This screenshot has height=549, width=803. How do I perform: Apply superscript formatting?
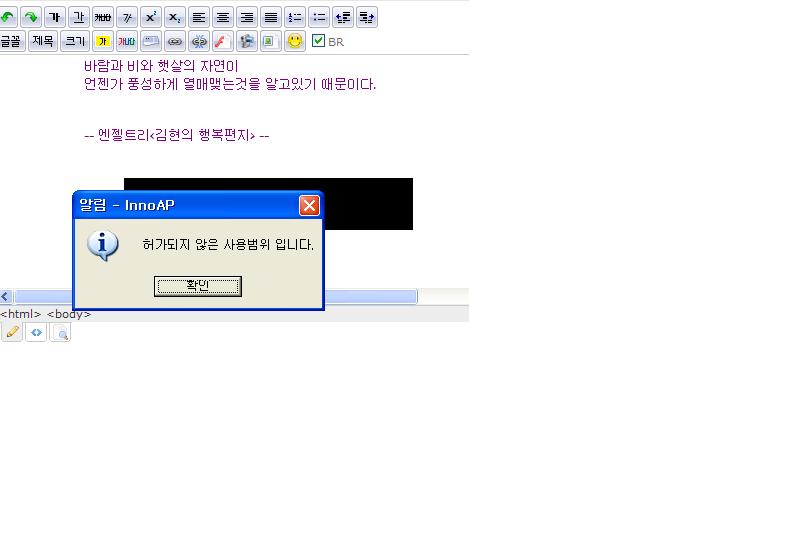click(150, 17)
